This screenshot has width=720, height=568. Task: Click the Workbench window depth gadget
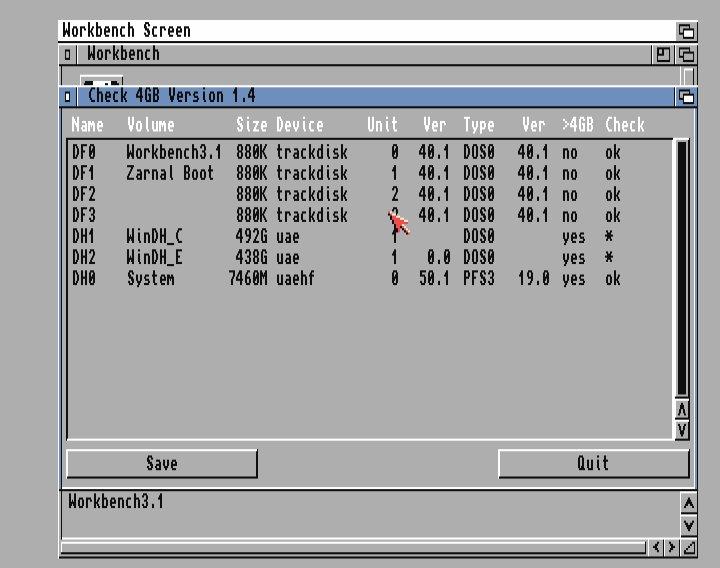686,55
